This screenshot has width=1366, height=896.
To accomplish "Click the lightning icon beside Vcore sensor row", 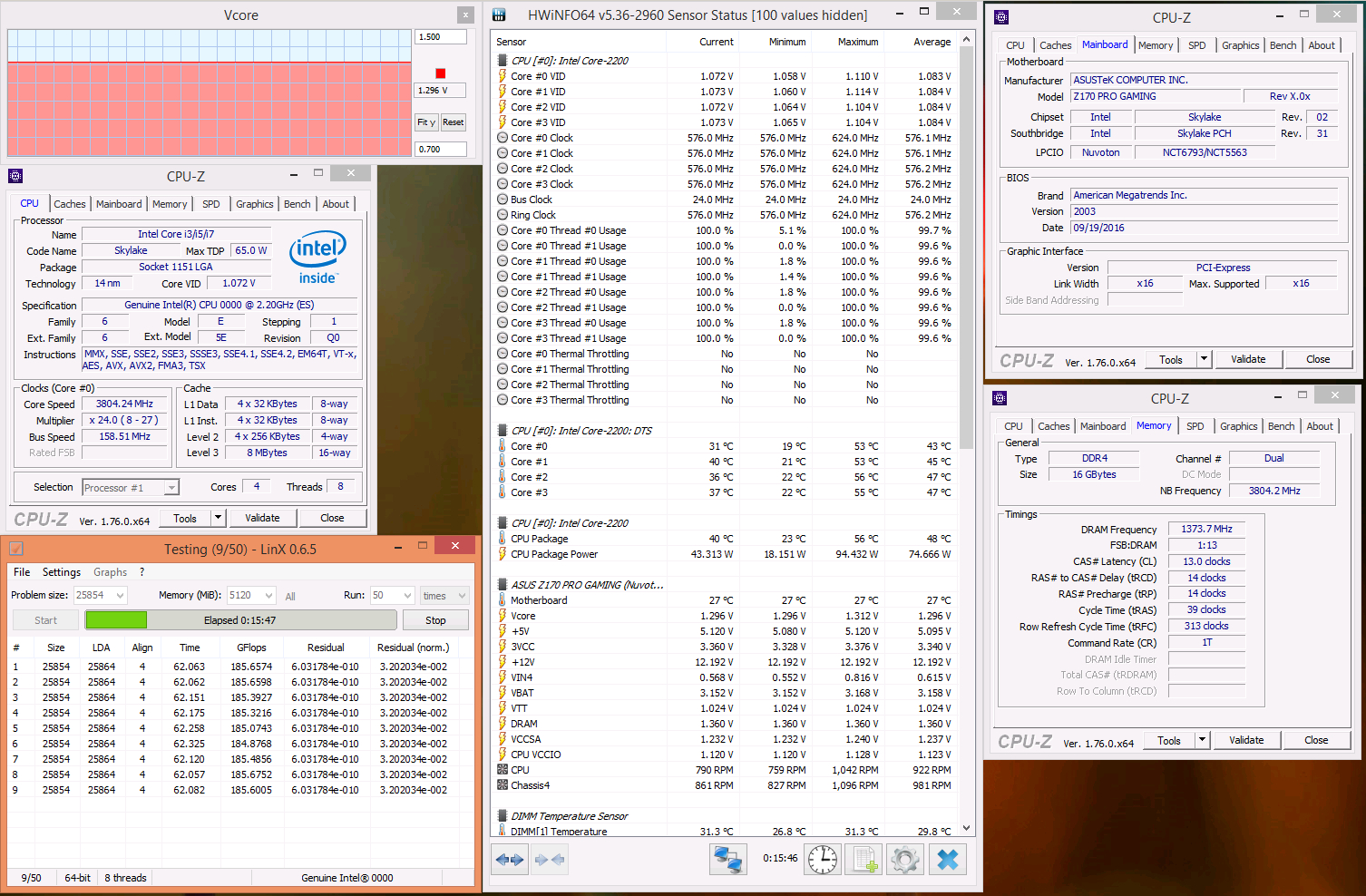I will [x=502, y=616].
